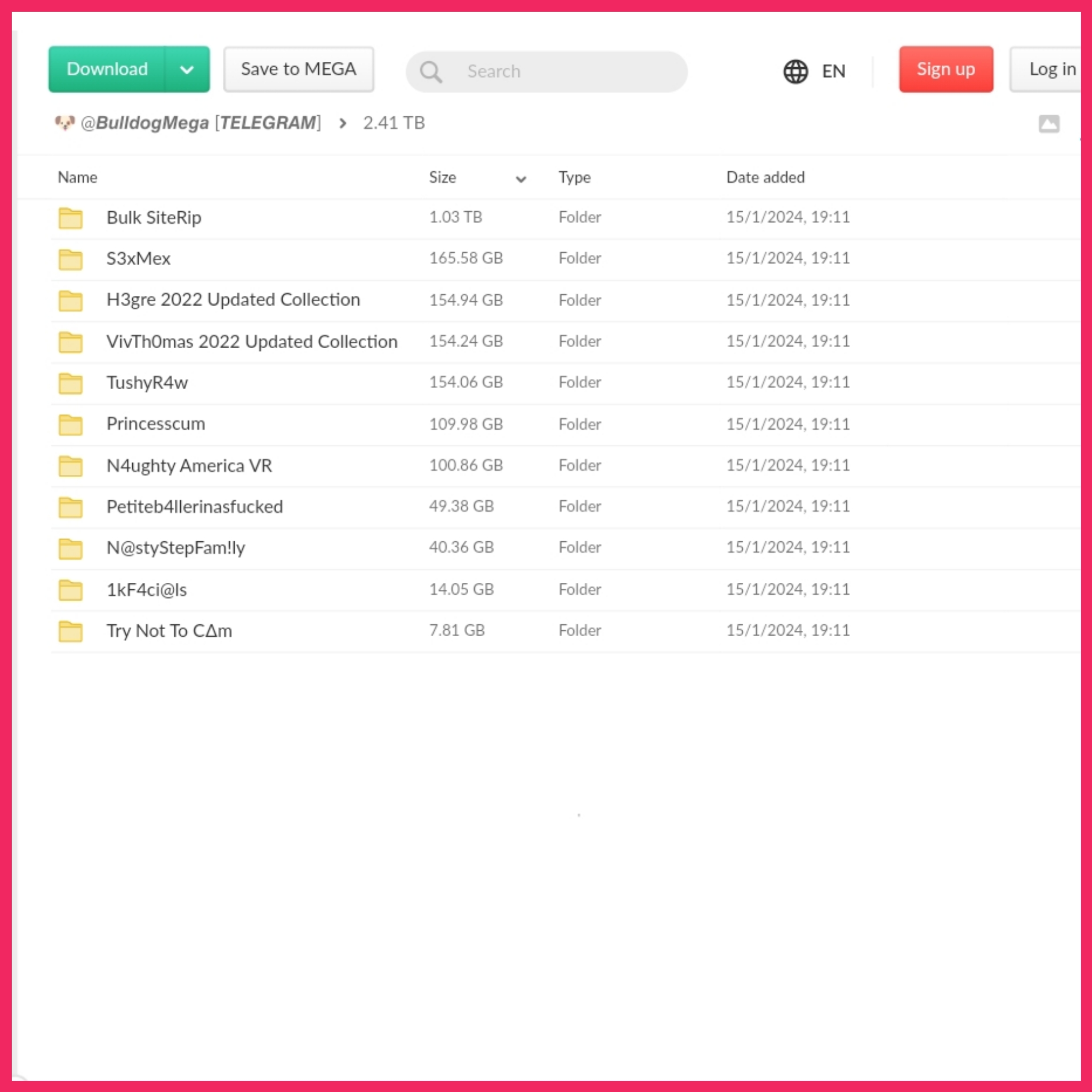This screenshot has width=1092, height=1092.
Task: Click the 100.86 GB size cell
Action: pyautogui.click(x=465, y=465)
